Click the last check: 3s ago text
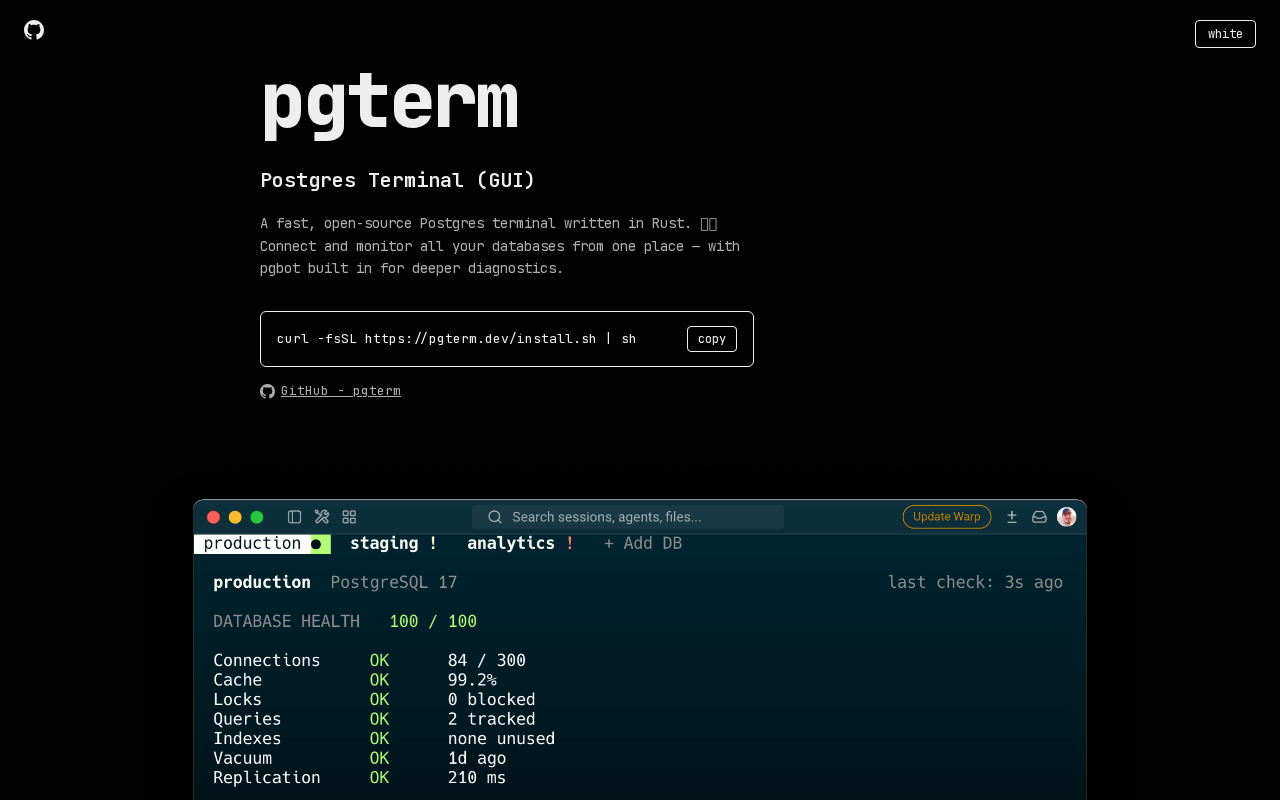This screenshot has width=1280, height=800. point(976,583)
